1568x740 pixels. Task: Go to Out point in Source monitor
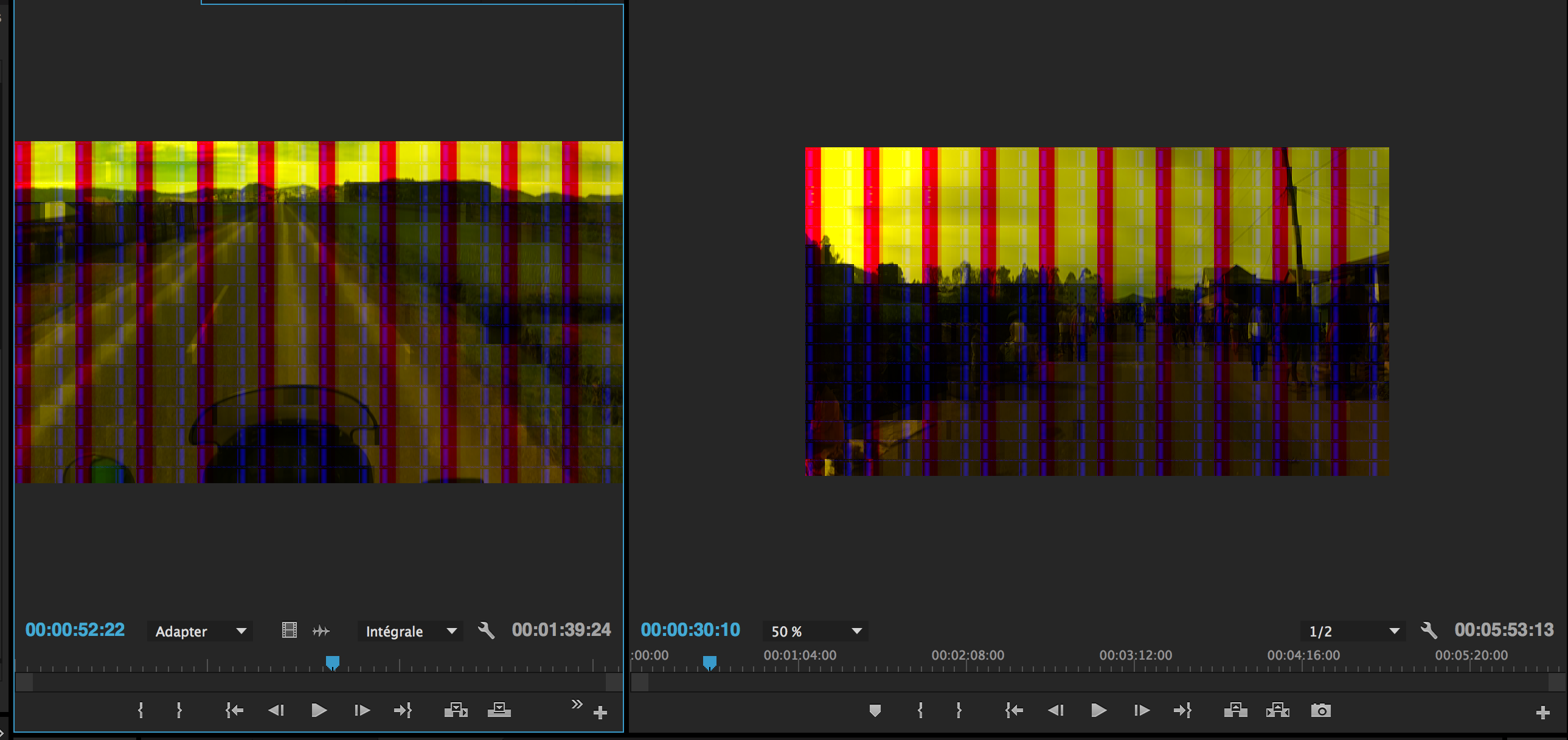click(x=403, y=710)
